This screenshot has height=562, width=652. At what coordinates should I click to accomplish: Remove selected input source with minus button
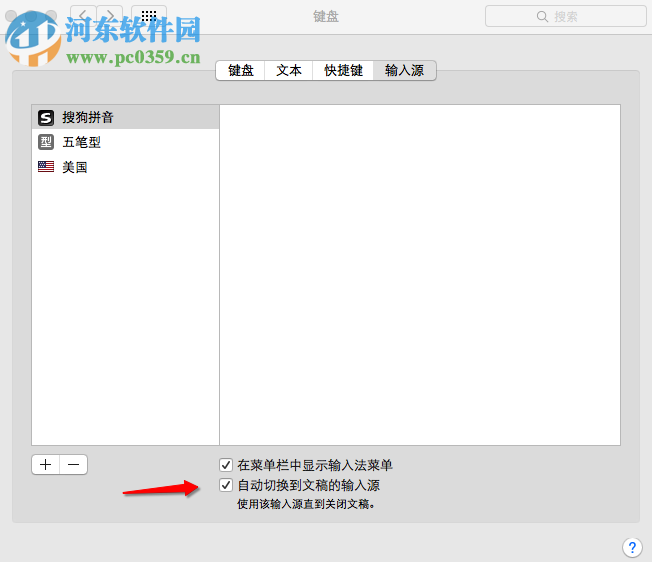pos(74,464)
